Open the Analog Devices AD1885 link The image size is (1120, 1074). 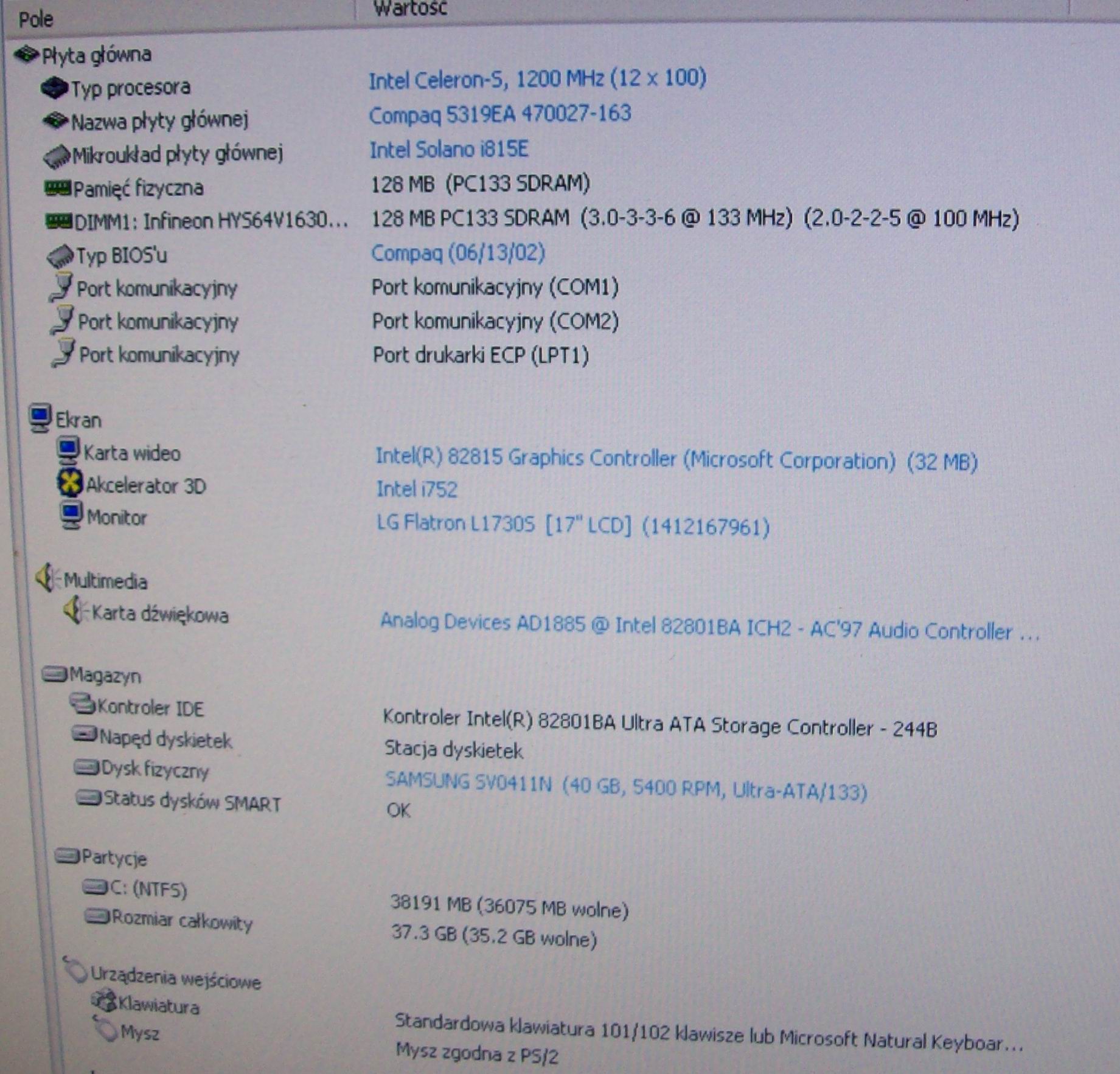710,628
